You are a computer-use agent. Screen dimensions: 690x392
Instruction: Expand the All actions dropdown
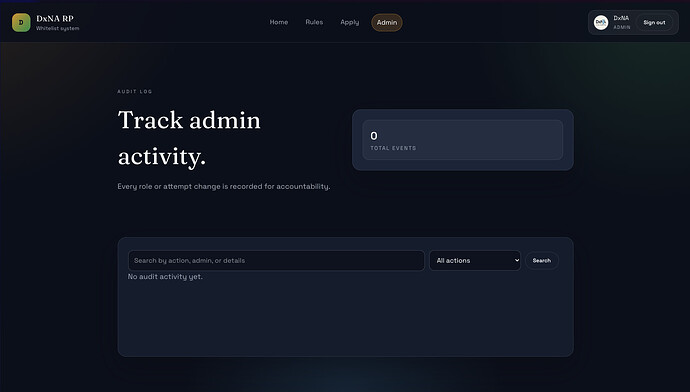(x=475, y=260)
